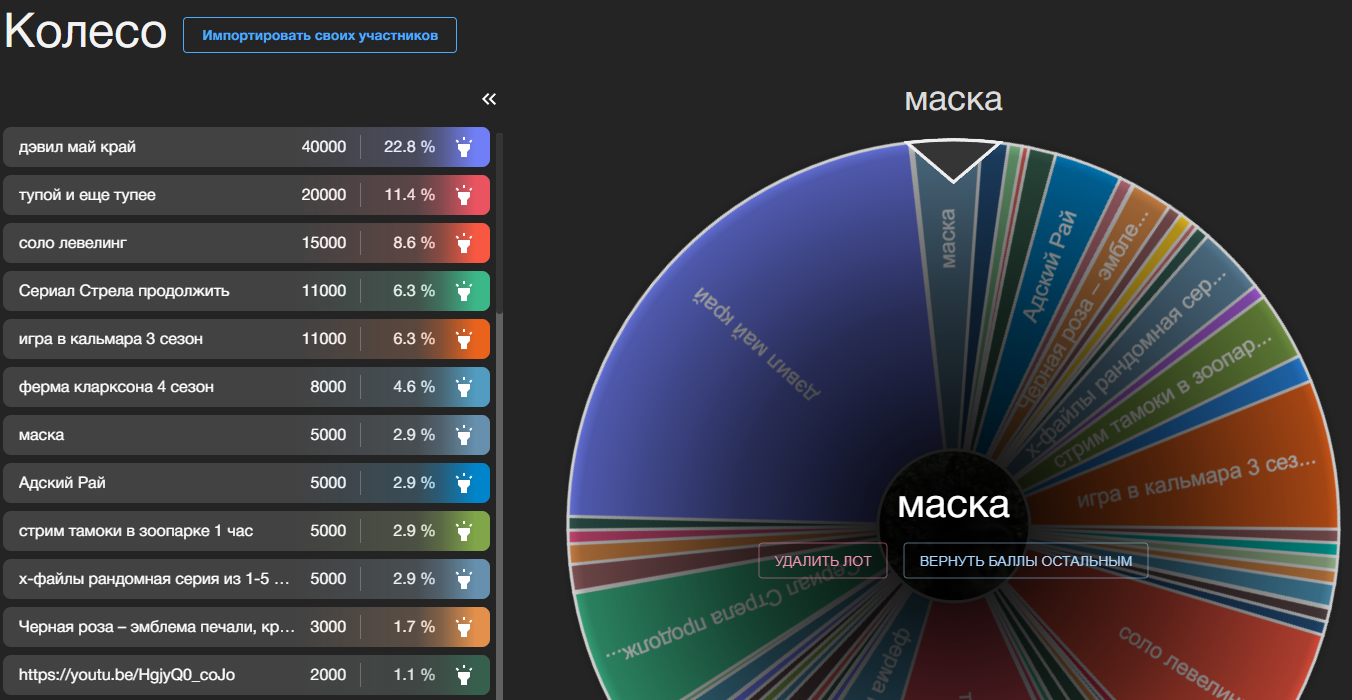
Task: Click the 4.6 % chance value
Action: point(414,387)
